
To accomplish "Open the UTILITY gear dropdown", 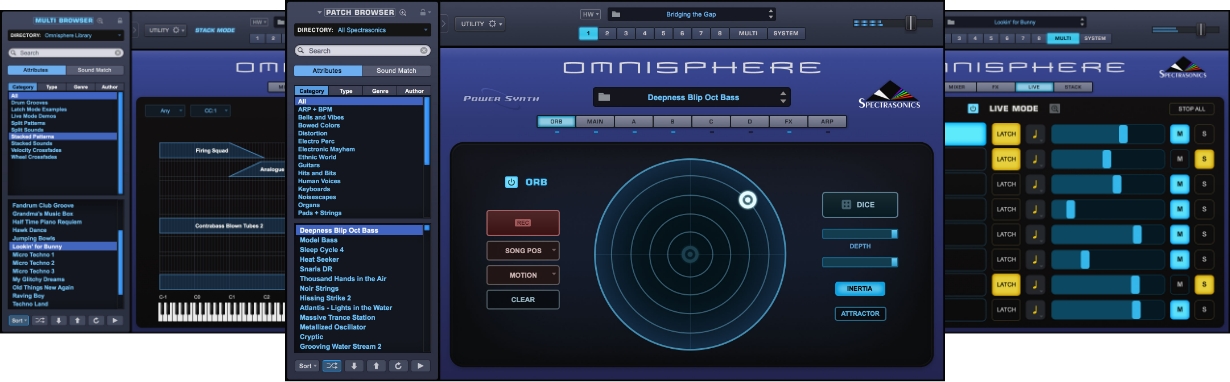I will pyautogui.click(x=480, y=23).
